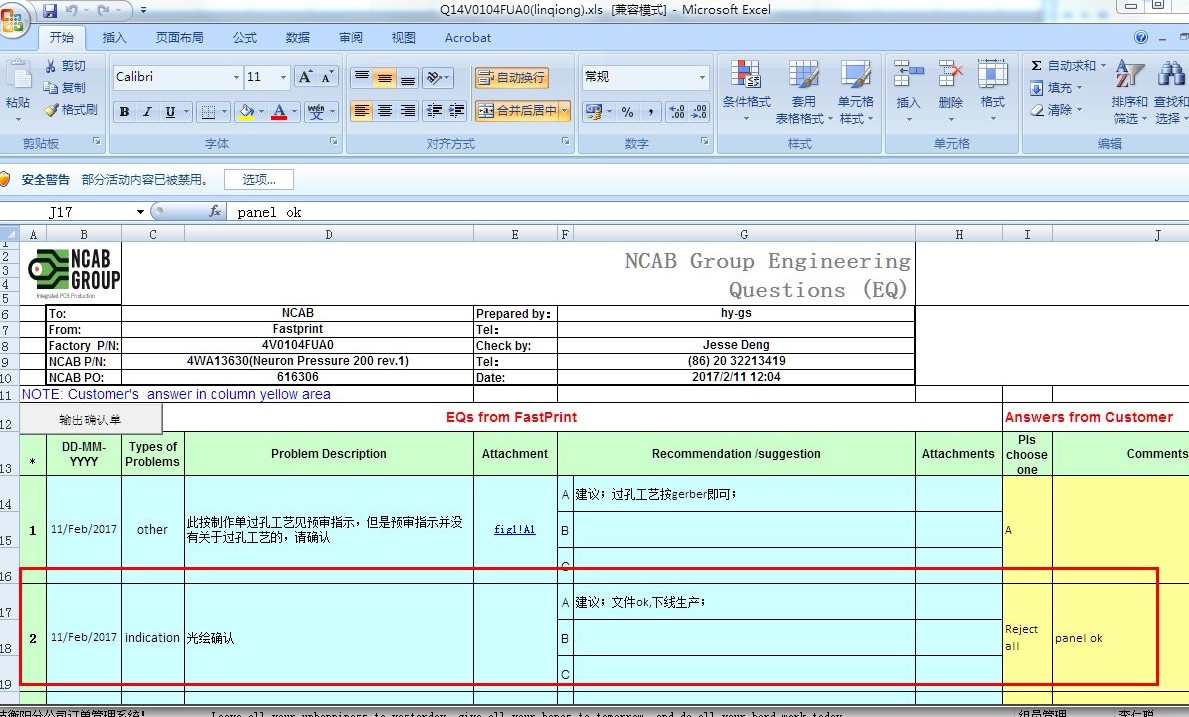Click the 选项... security warning button
This screenshot has height=717, width=1189.
pyautogui.click(x=259, y=180)
